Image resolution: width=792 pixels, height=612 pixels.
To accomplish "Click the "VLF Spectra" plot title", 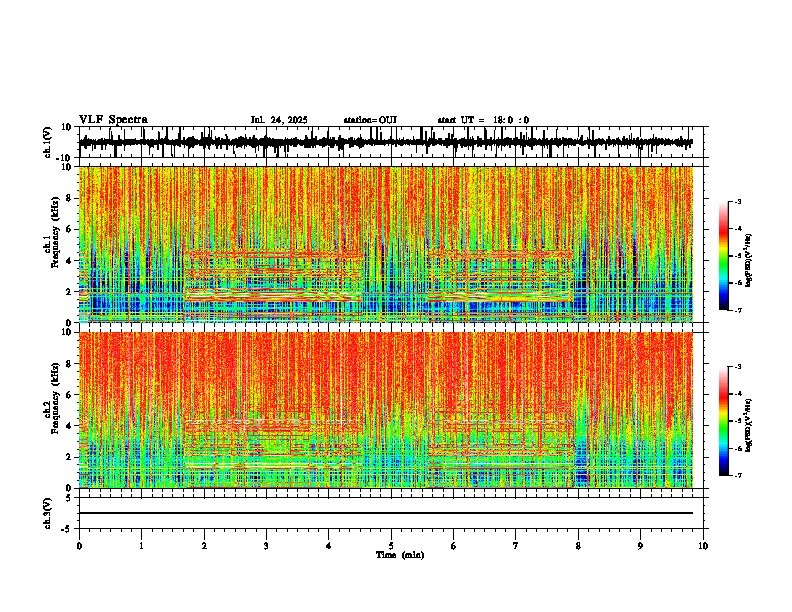I will 113,120.
